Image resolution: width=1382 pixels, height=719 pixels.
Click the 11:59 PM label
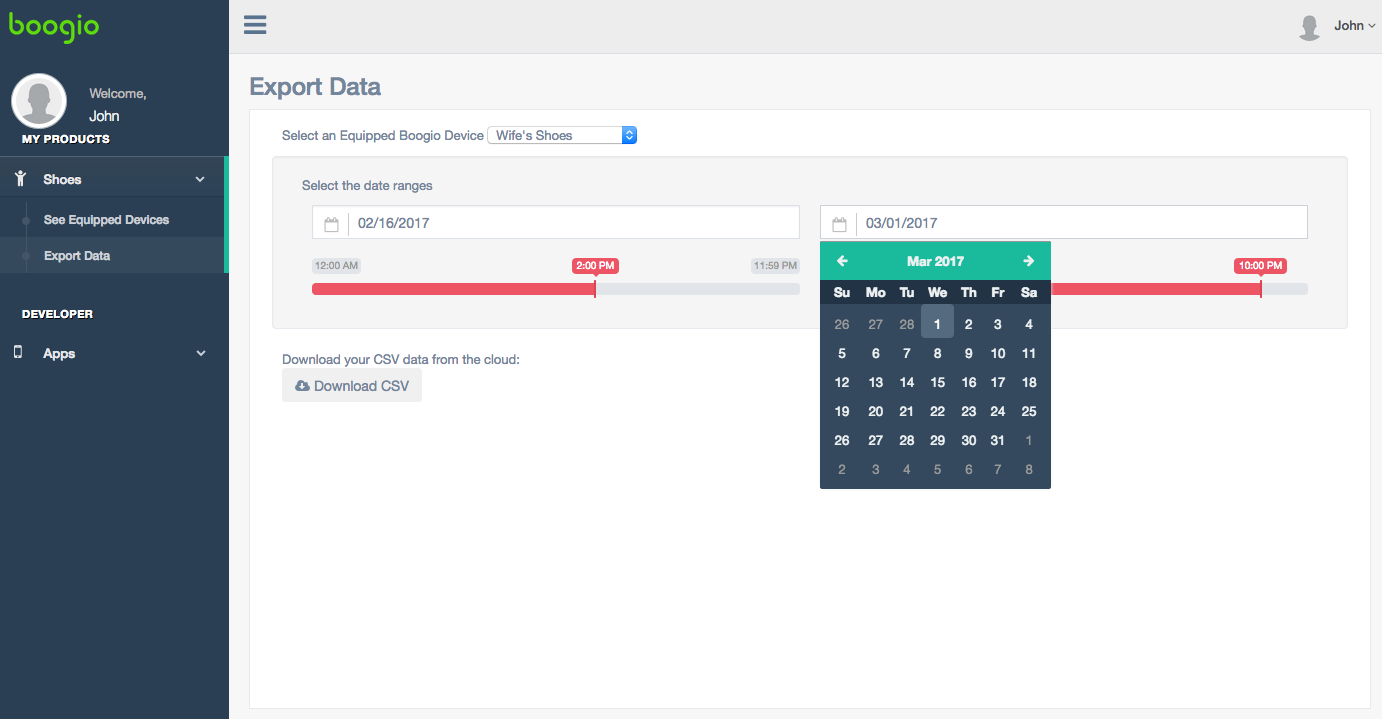click(775, 266)
